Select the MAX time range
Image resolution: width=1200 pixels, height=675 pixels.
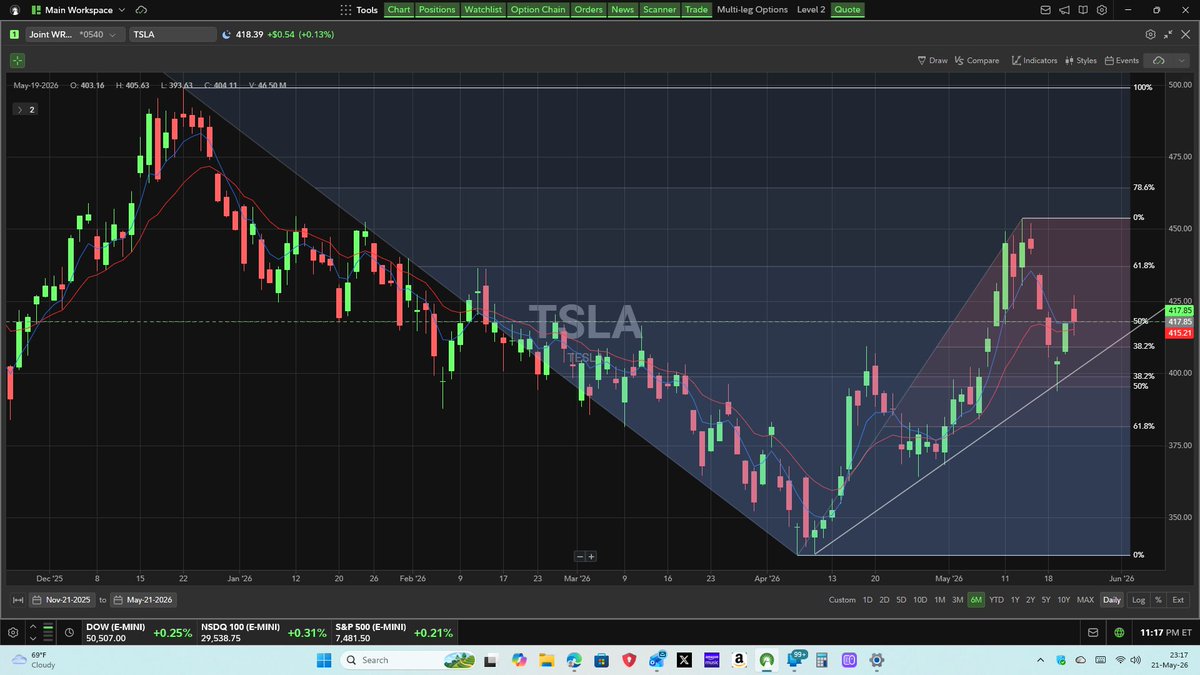click(x=1085, y=600)
